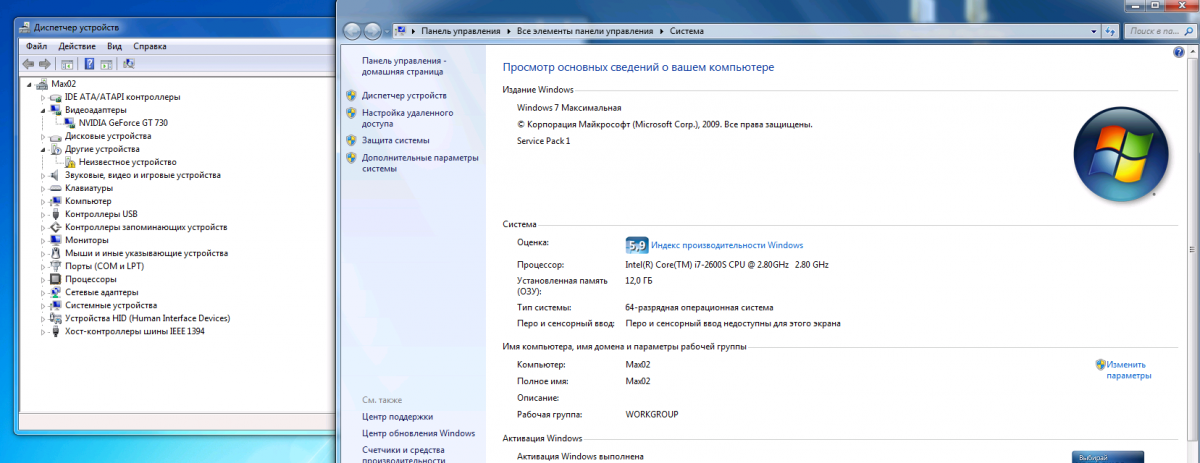The image size is (1200, 463).
Task: Click the Контроллеры USB icon
Action: click(x=57, y=214)
